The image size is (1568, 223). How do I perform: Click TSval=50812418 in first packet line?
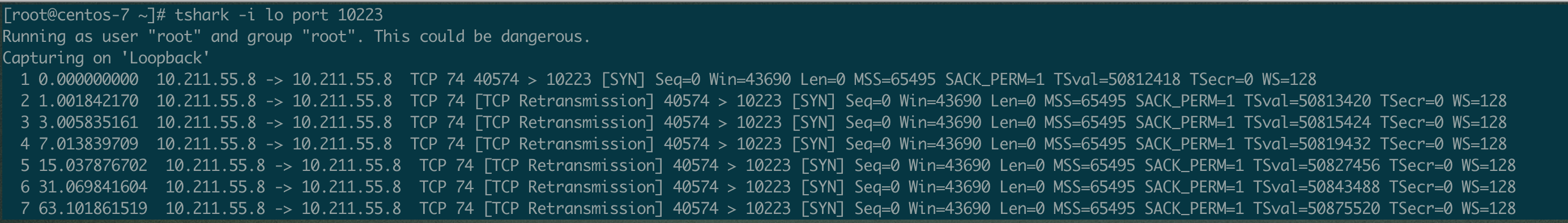click(x=1117, y=80)
